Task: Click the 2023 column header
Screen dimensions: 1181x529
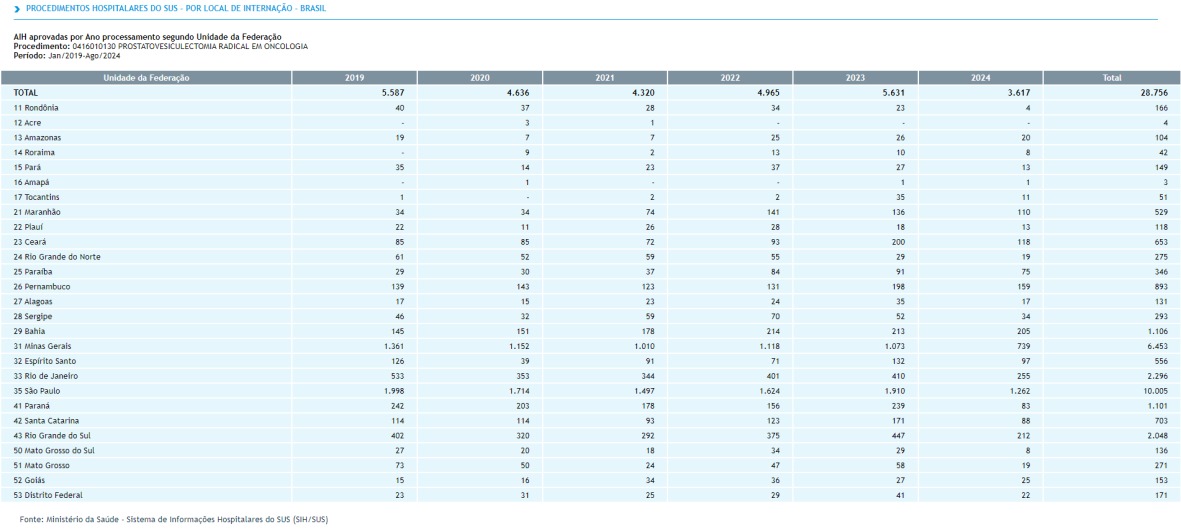Action: [855, 77]
